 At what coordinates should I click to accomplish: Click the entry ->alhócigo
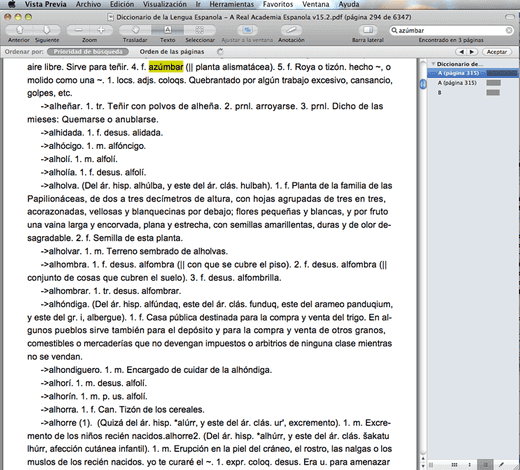tap(62, 146)
